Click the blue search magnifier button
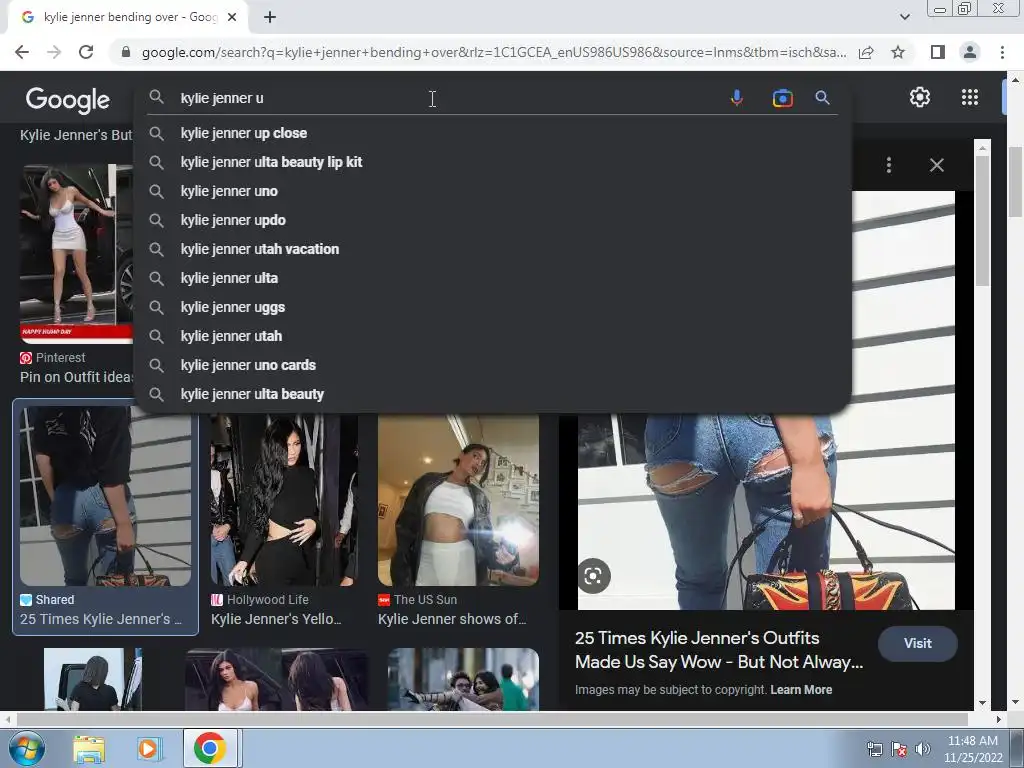This screenshot has height=768, width=1024. click(x=822, y=98)
